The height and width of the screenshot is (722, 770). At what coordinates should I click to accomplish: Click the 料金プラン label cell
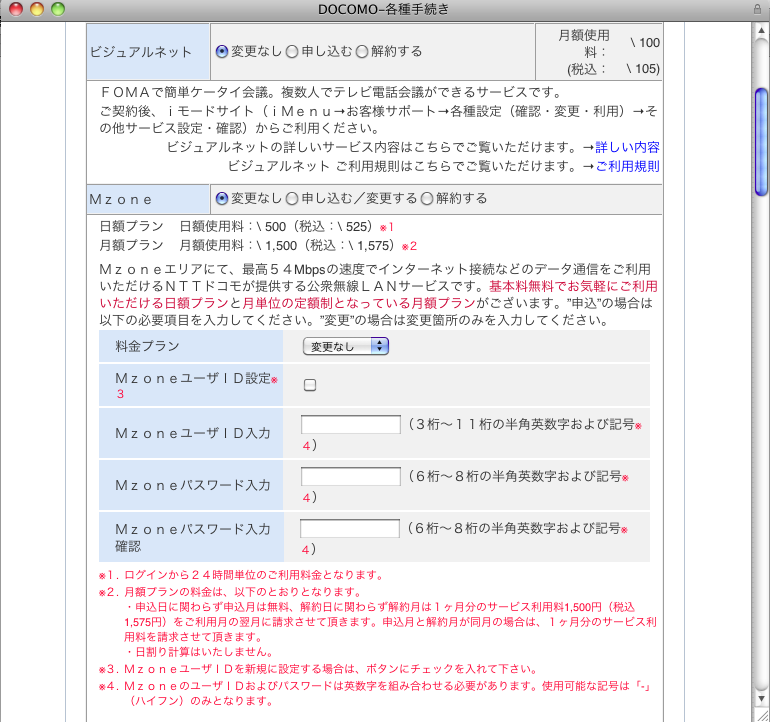[x=191, y=346]
